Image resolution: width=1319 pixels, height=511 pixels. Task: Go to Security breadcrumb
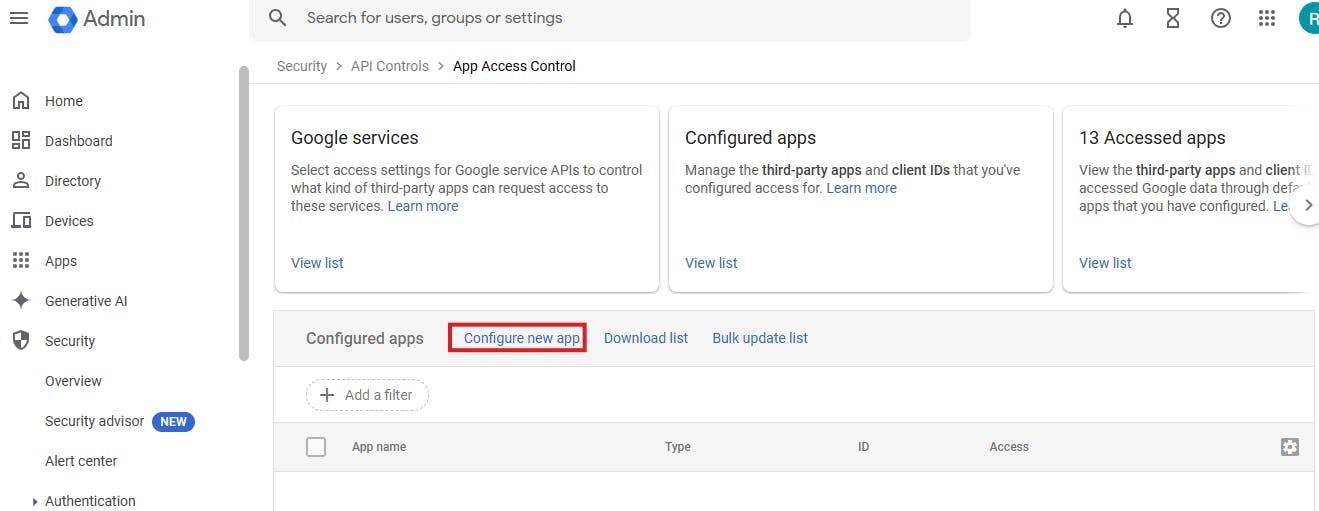tap(302, 66)
